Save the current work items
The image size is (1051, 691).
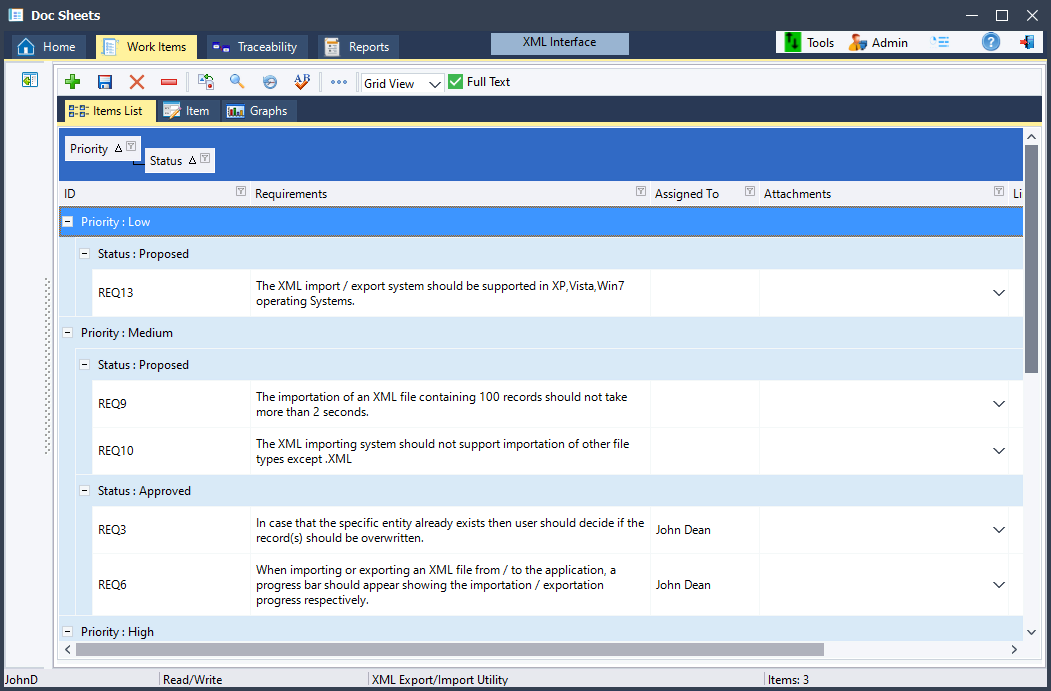coord(104,81)
